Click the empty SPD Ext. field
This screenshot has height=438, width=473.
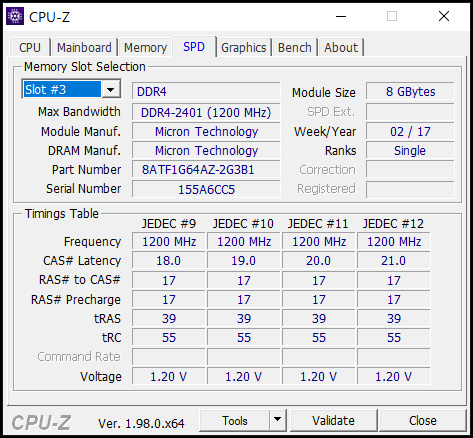410,112
